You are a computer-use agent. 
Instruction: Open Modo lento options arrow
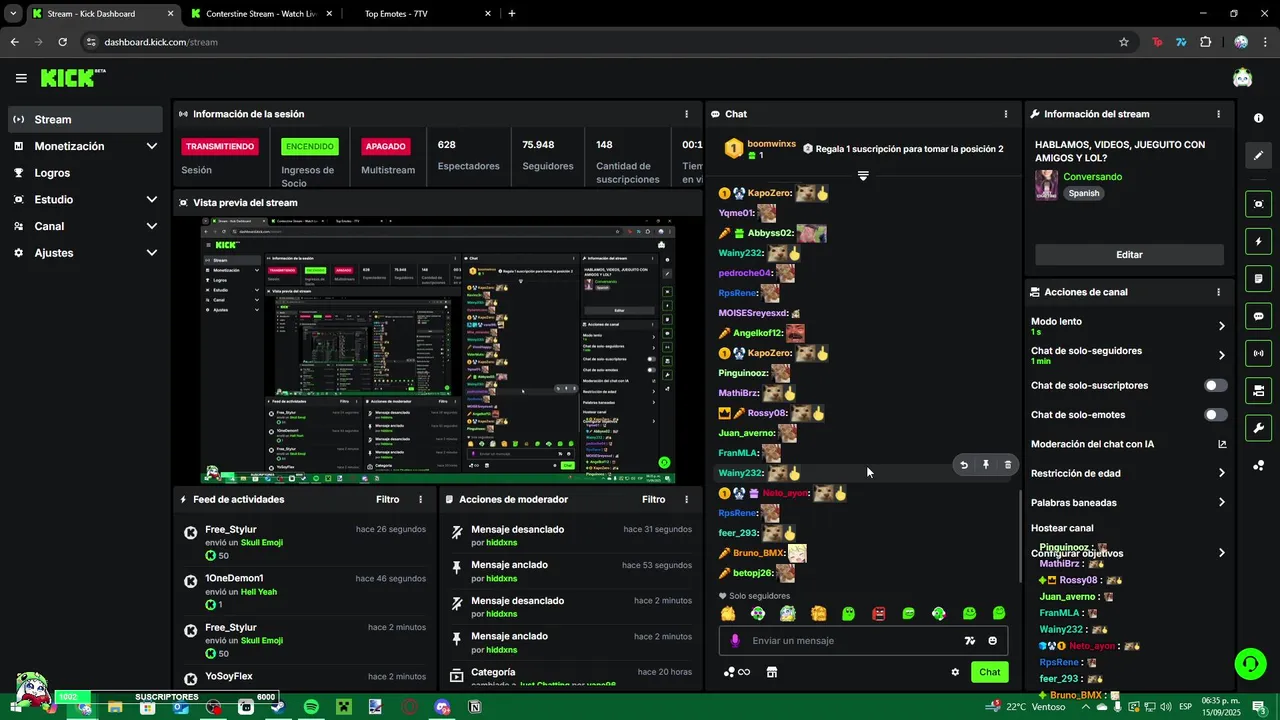pos(1221,326)
